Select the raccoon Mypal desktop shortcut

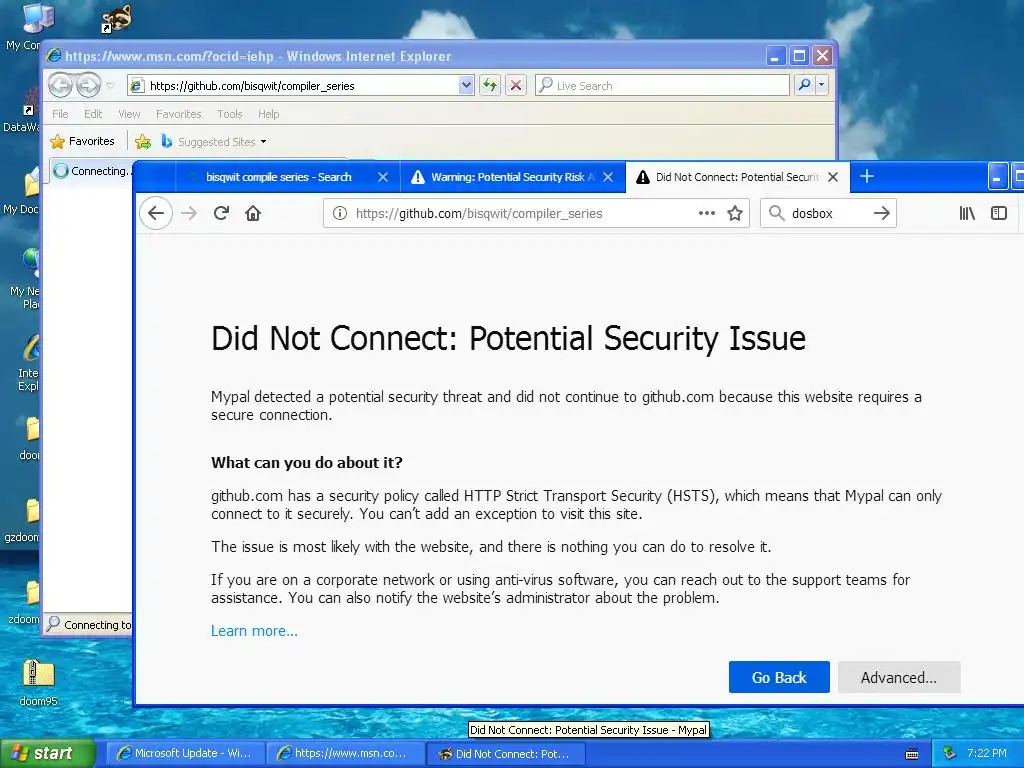tap(117, 19)
